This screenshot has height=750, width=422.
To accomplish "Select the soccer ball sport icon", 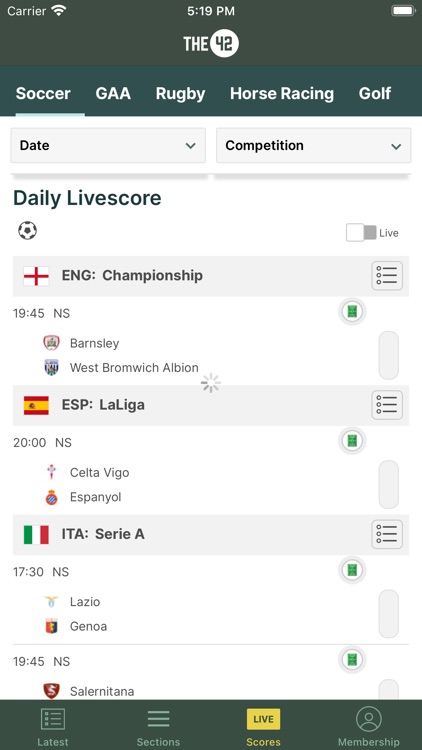I will (27, 231).
